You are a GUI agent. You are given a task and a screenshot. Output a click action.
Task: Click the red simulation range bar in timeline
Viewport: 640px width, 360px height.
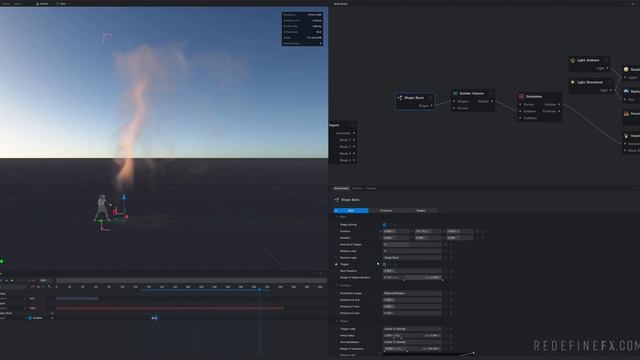(170, 308)
